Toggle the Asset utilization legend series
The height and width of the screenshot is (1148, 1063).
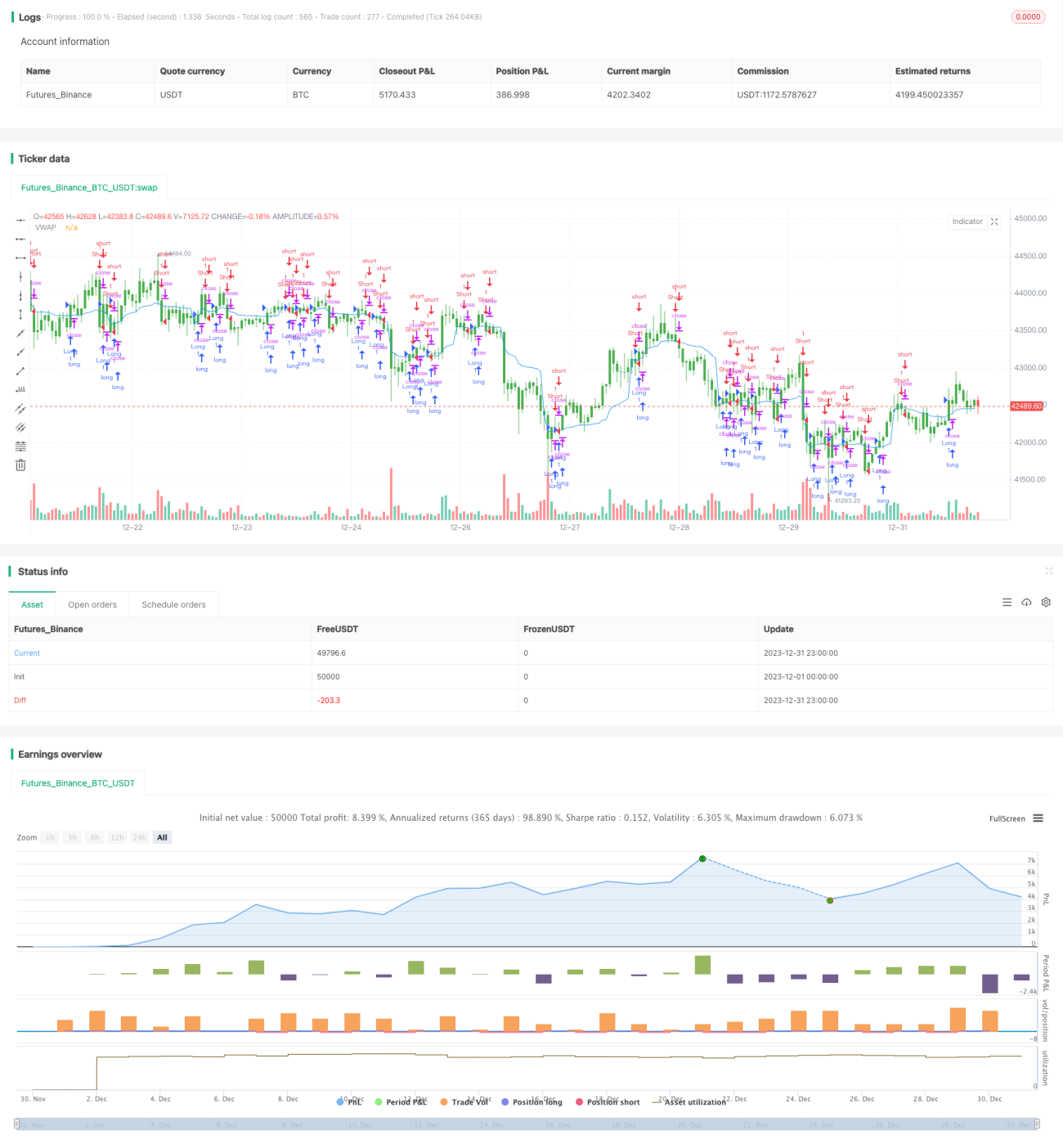click(688, 1102)
